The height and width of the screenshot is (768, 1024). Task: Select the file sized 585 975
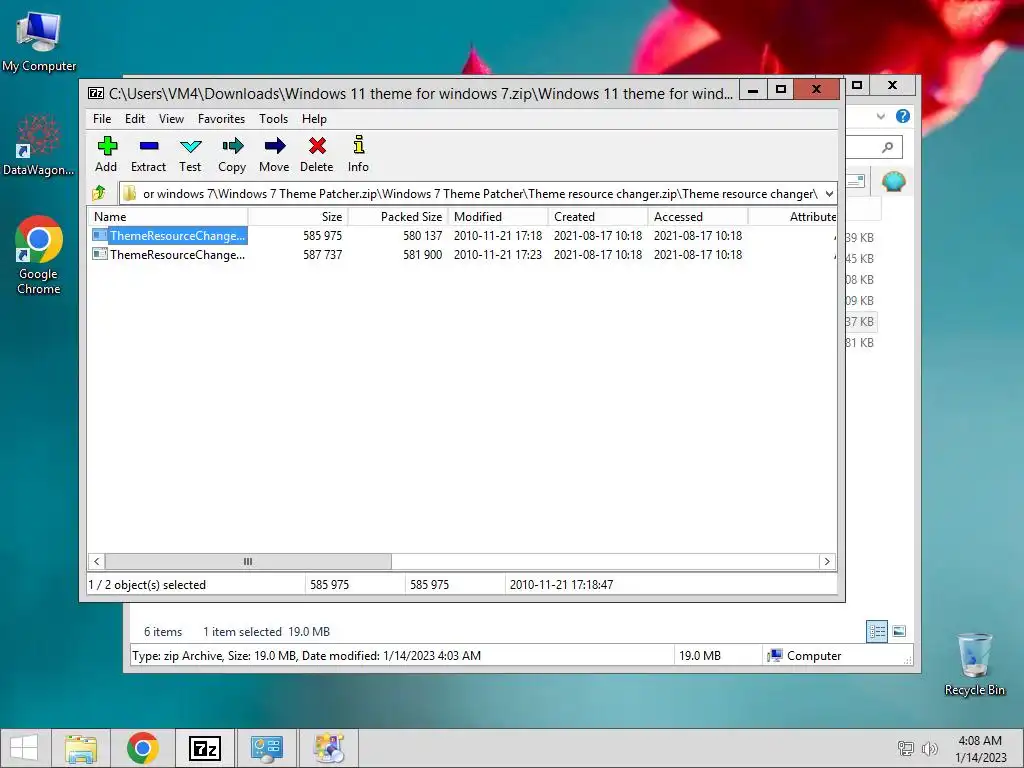pyautogui.click(x=463, y=236)
